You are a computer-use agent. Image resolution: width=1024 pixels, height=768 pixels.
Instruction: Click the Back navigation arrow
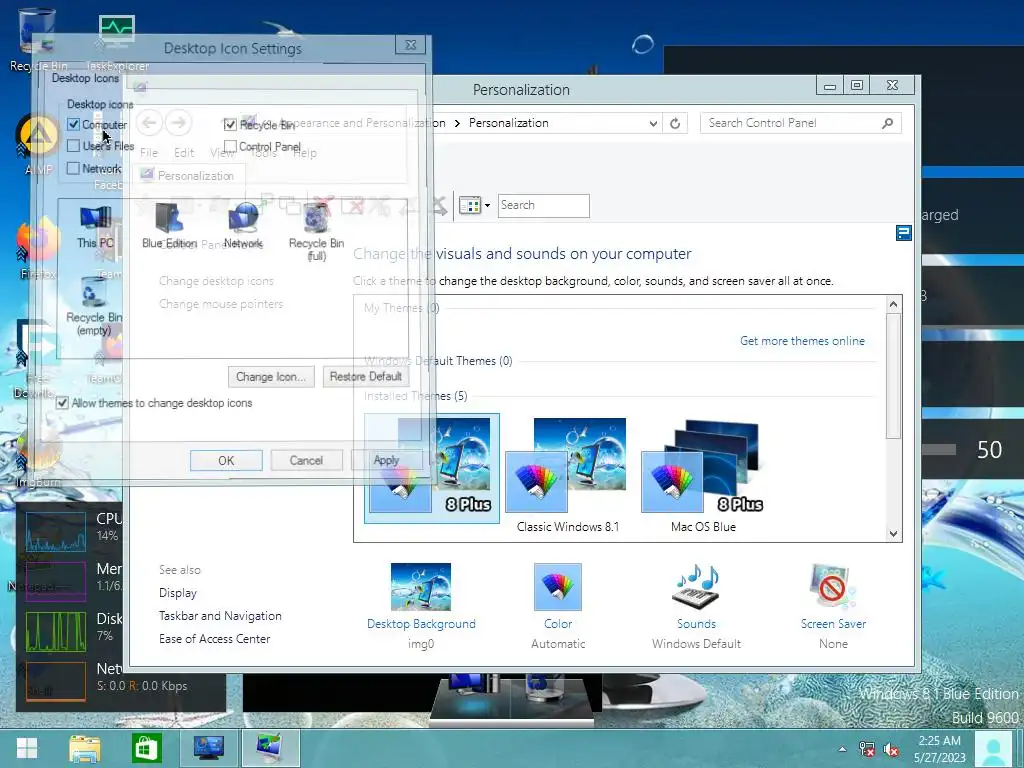tap(150, 122)
